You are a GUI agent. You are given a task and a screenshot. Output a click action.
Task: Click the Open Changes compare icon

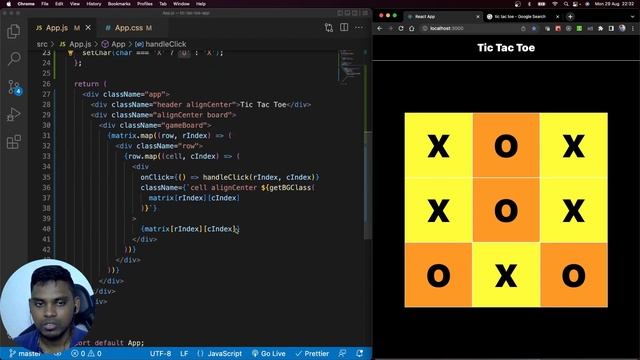[x=329, y=28]
